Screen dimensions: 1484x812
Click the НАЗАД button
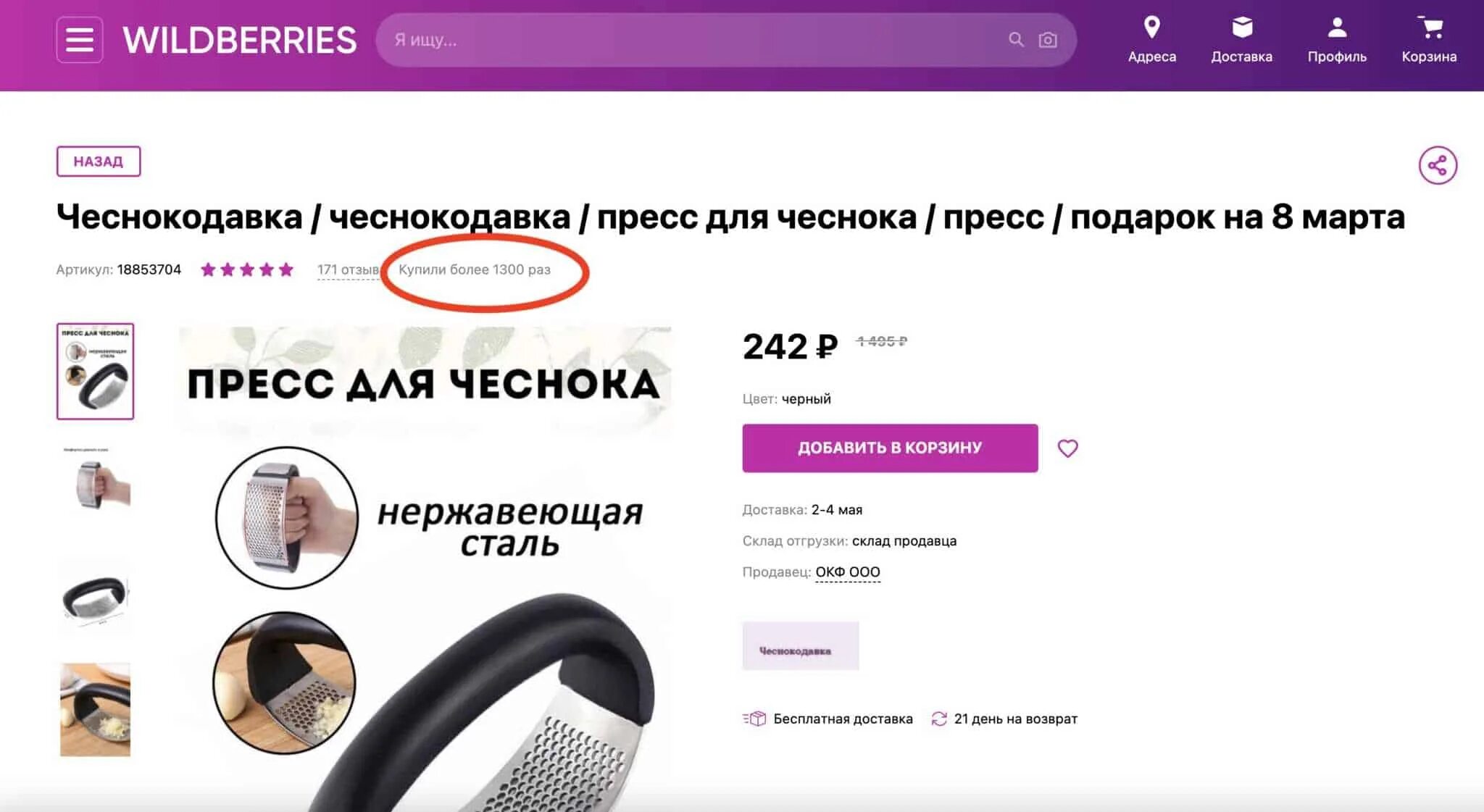[99, 162]
